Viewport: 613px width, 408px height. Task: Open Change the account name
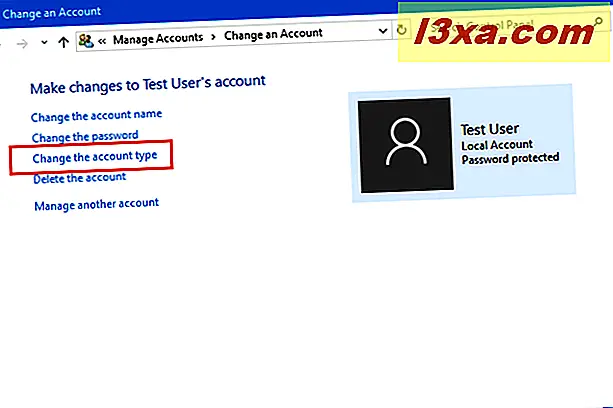pyautogui.click(x=96, y=116)
